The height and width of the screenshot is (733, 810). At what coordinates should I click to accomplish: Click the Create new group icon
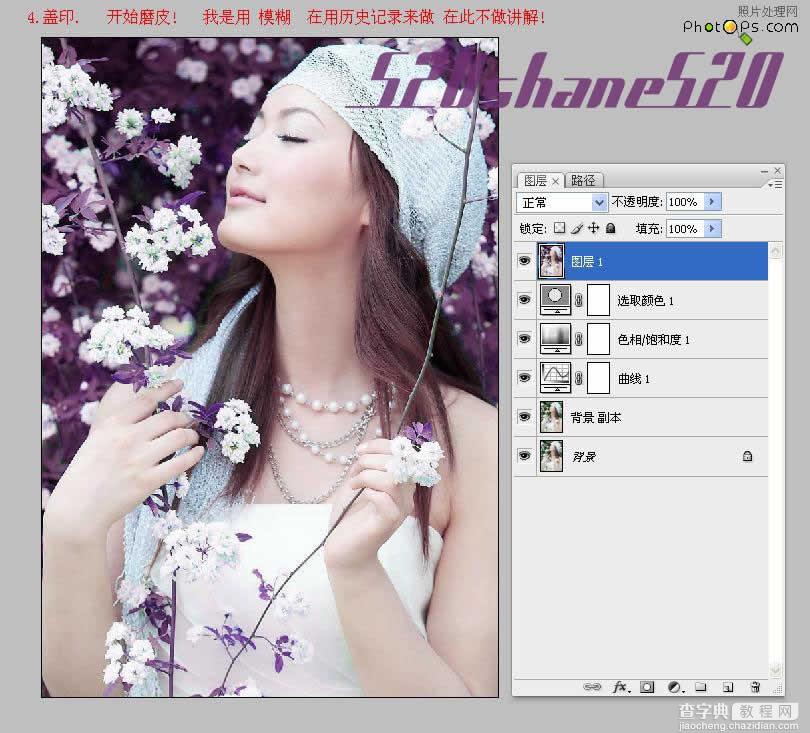(x=701, y=687)
